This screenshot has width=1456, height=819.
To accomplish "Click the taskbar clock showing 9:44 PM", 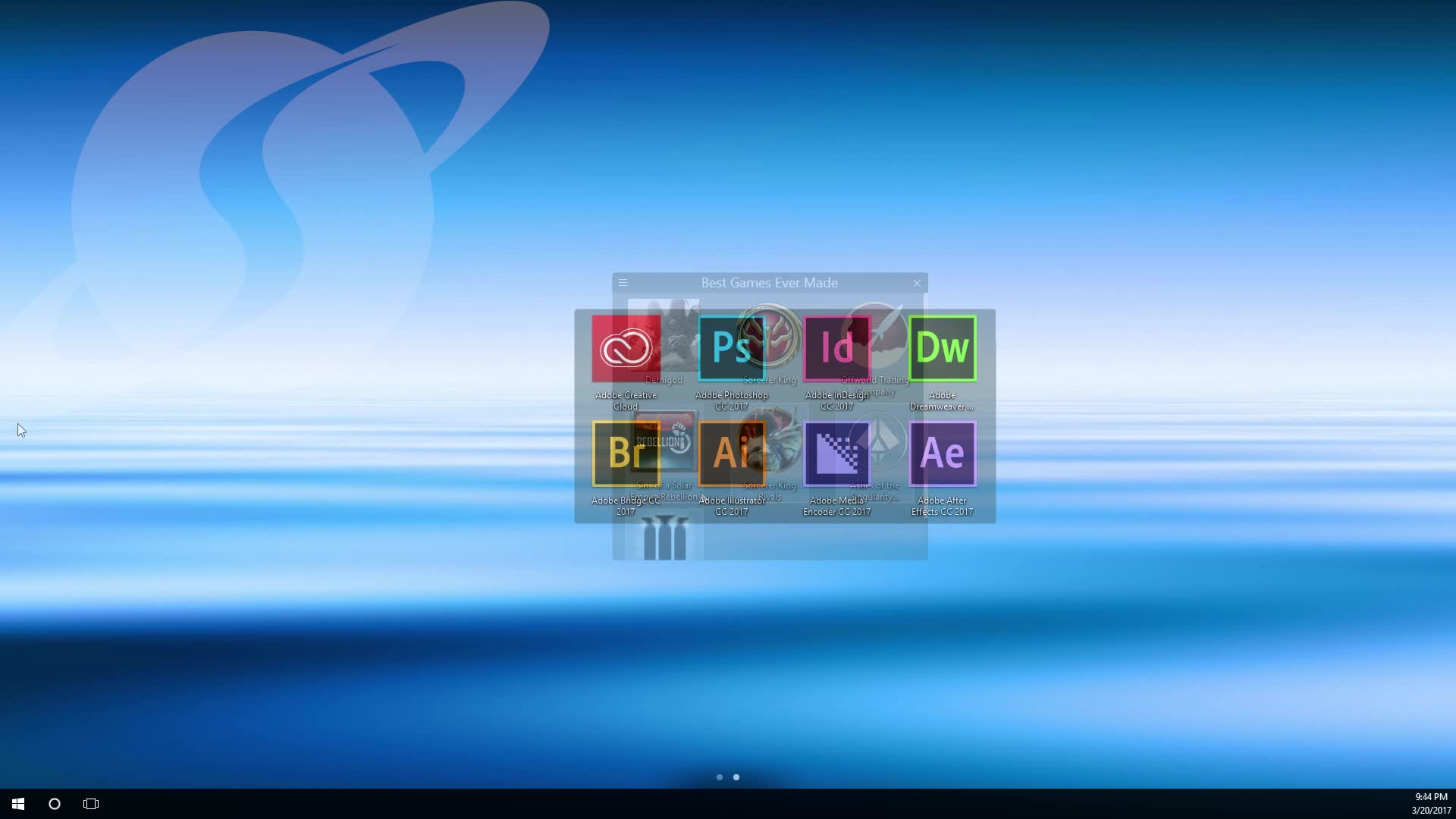I will pyautogui.click(x=1431, y=797).
